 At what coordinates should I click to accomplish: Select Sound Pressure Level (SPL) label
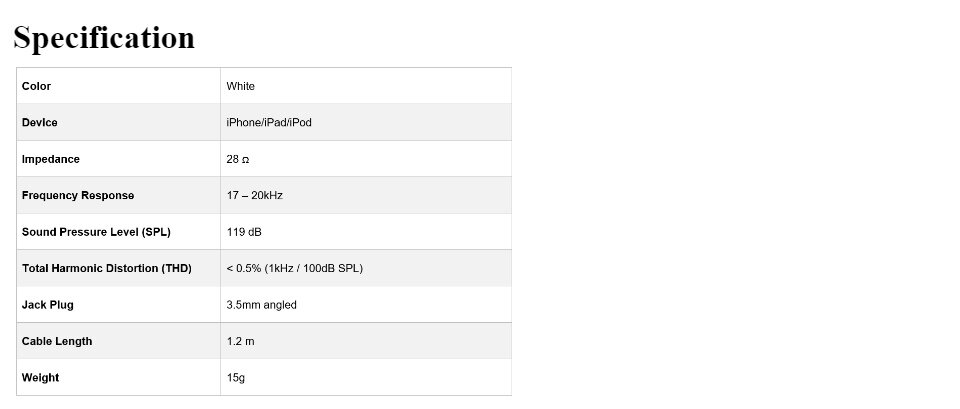[96, 232]
